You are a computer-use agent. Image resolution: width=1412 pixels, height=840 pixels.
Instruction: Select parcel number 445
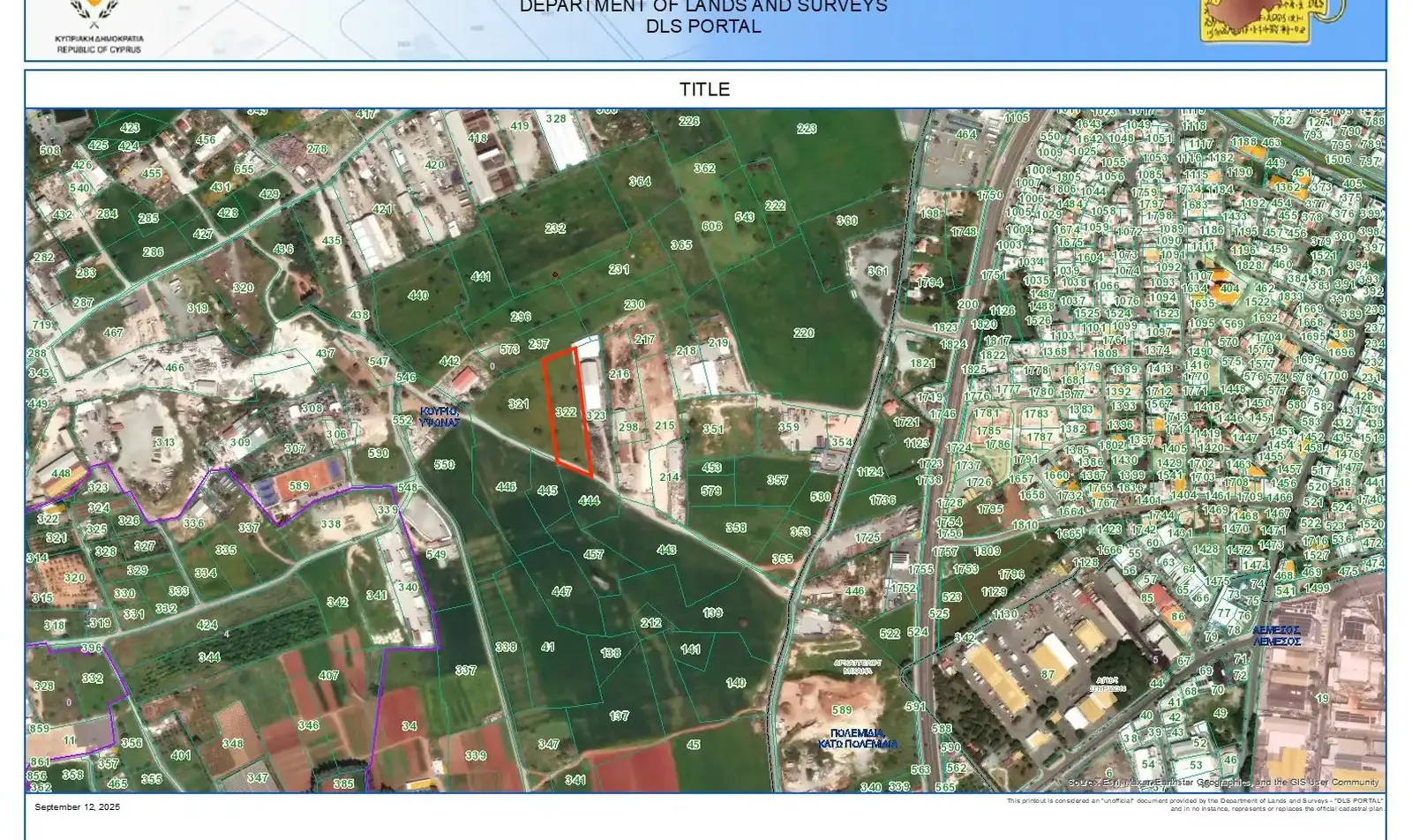coord(547,491)
